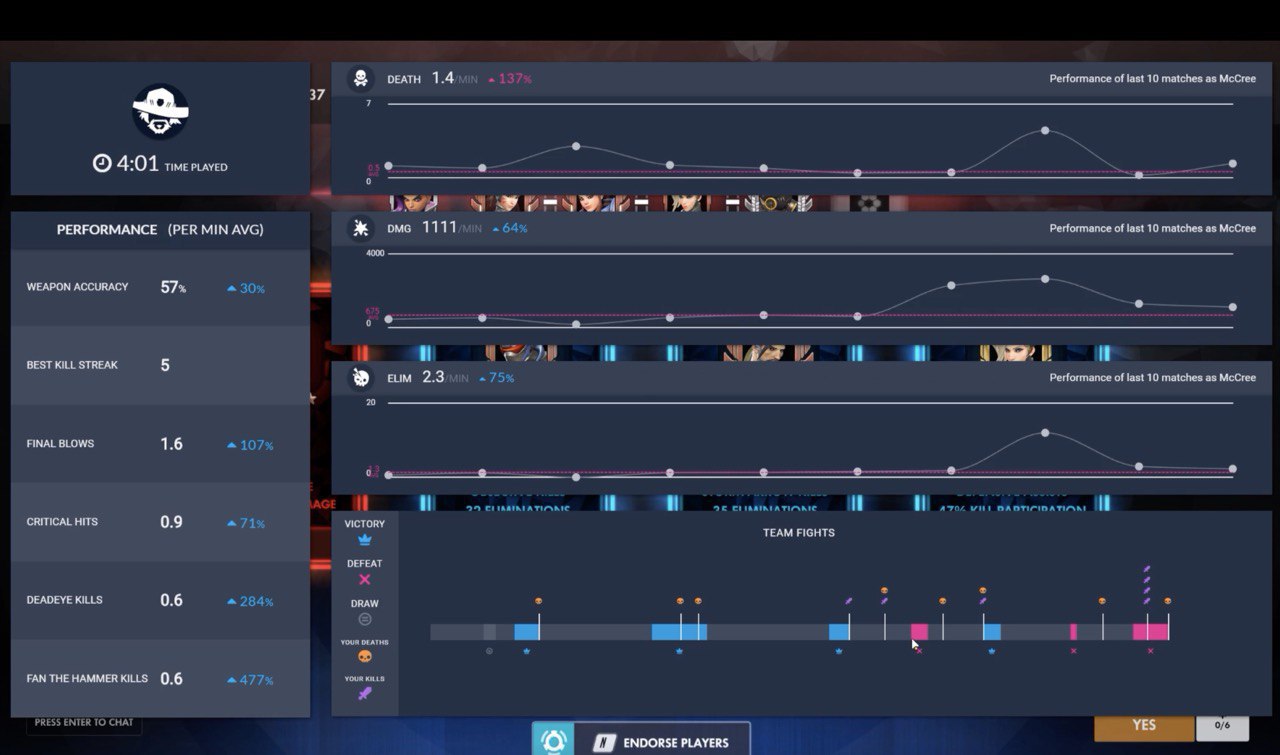Click the last orange death marker on timeline
The image size is (1280, 755).
pos(1167,601)
